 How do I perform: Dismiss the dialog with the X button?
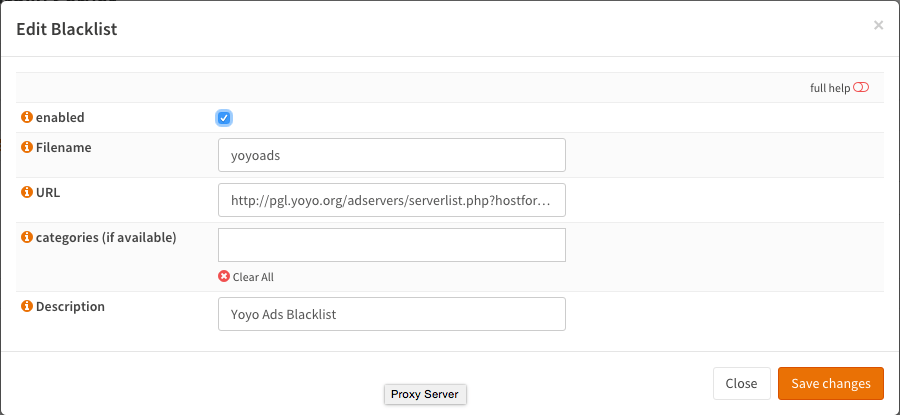click(x=878, y=26)
